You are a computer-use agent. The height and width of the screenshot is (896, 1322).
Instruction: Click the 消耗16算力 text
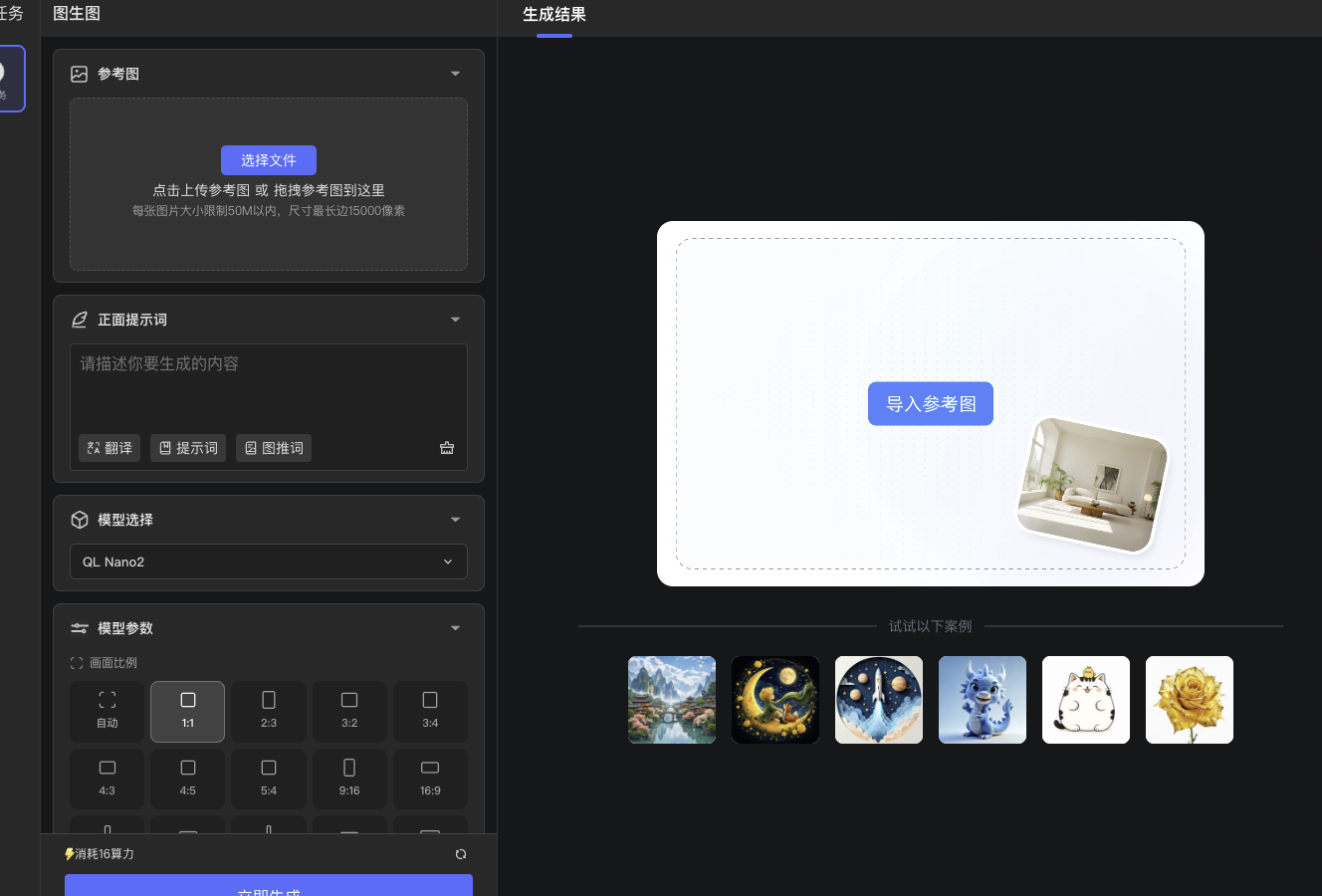(x=105, y=854)
